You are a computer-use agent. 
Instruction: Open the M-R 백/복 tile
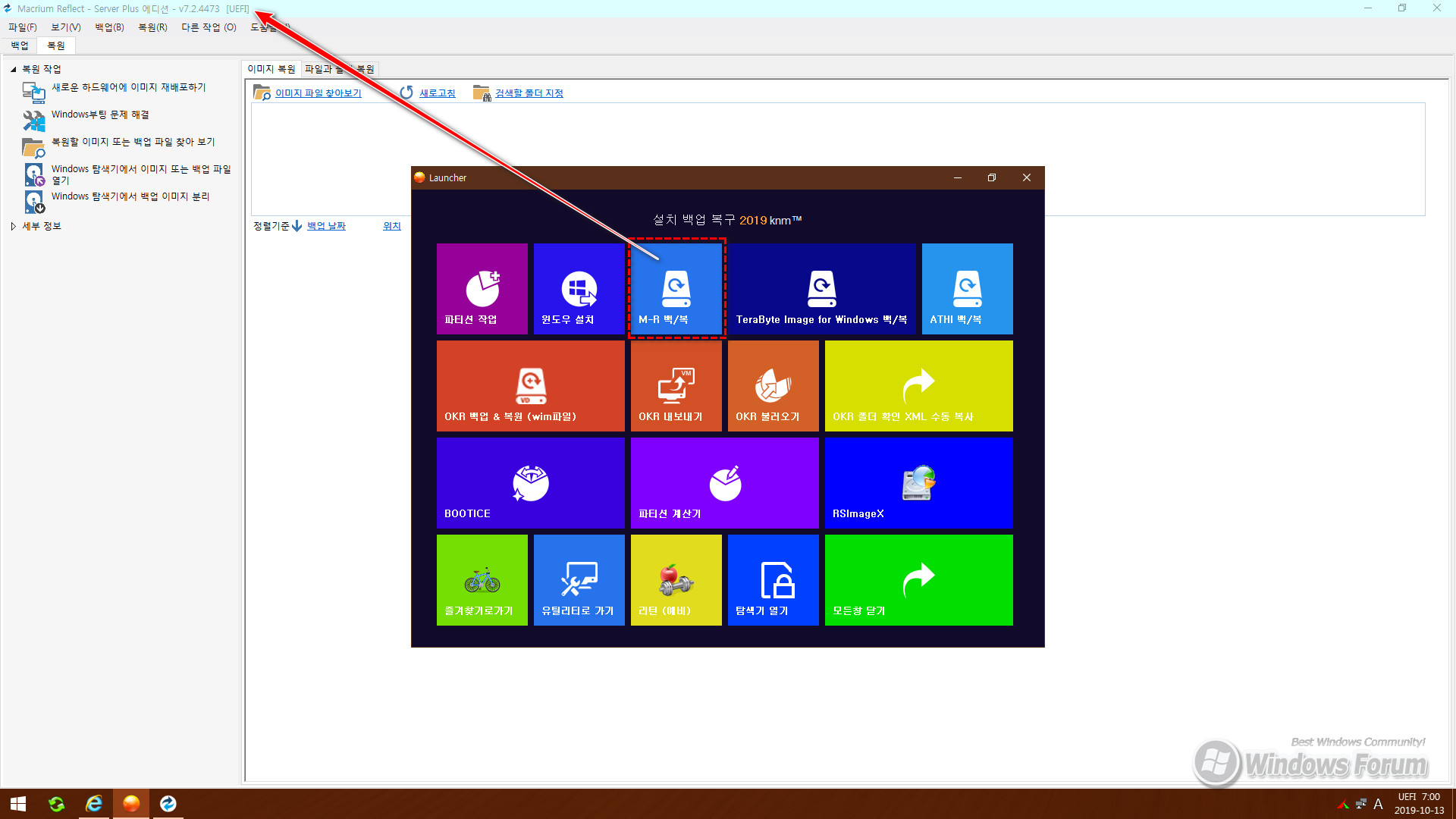point(676,289)
